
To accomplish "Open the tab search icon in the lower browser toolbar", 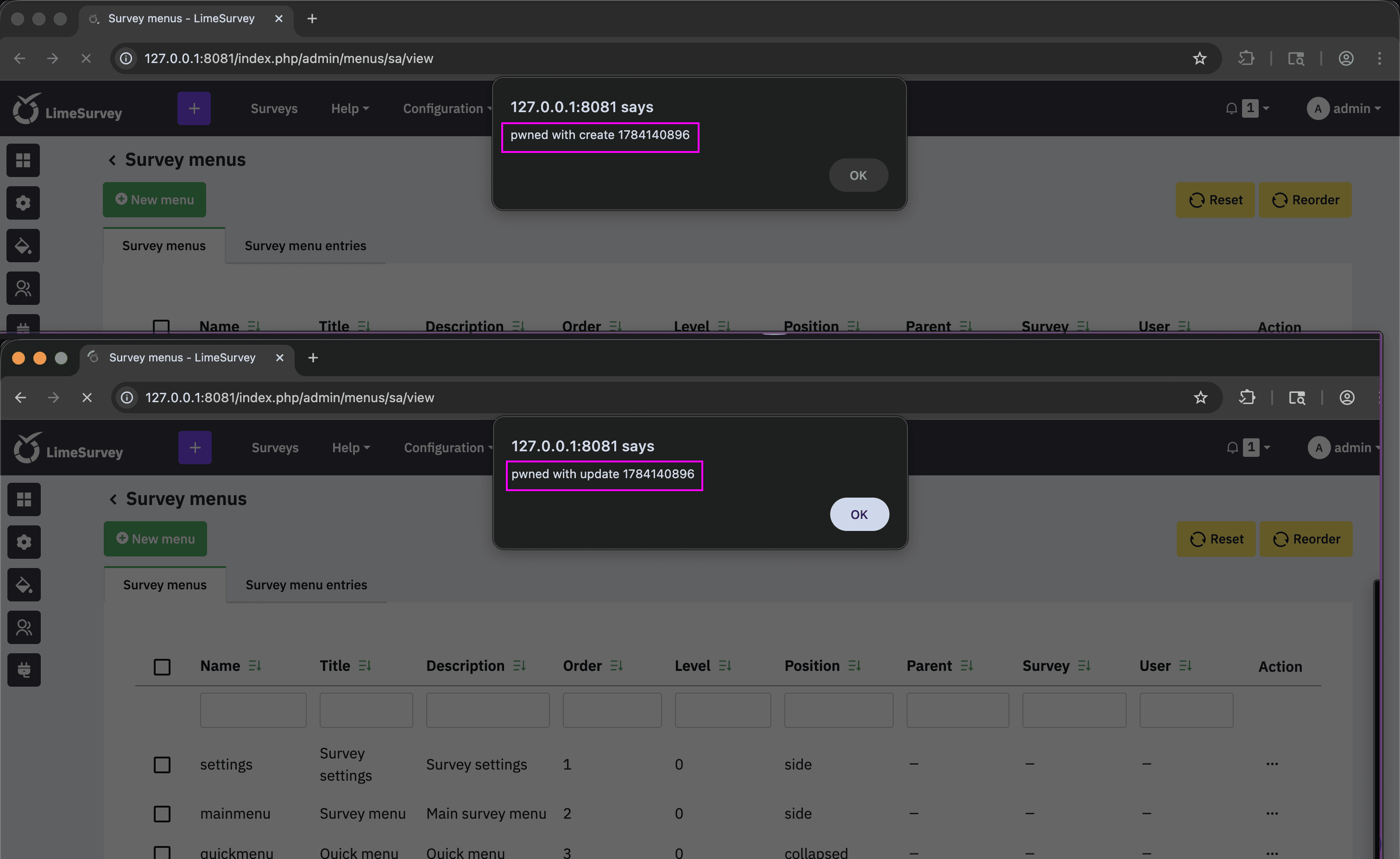I will 1297,398.
